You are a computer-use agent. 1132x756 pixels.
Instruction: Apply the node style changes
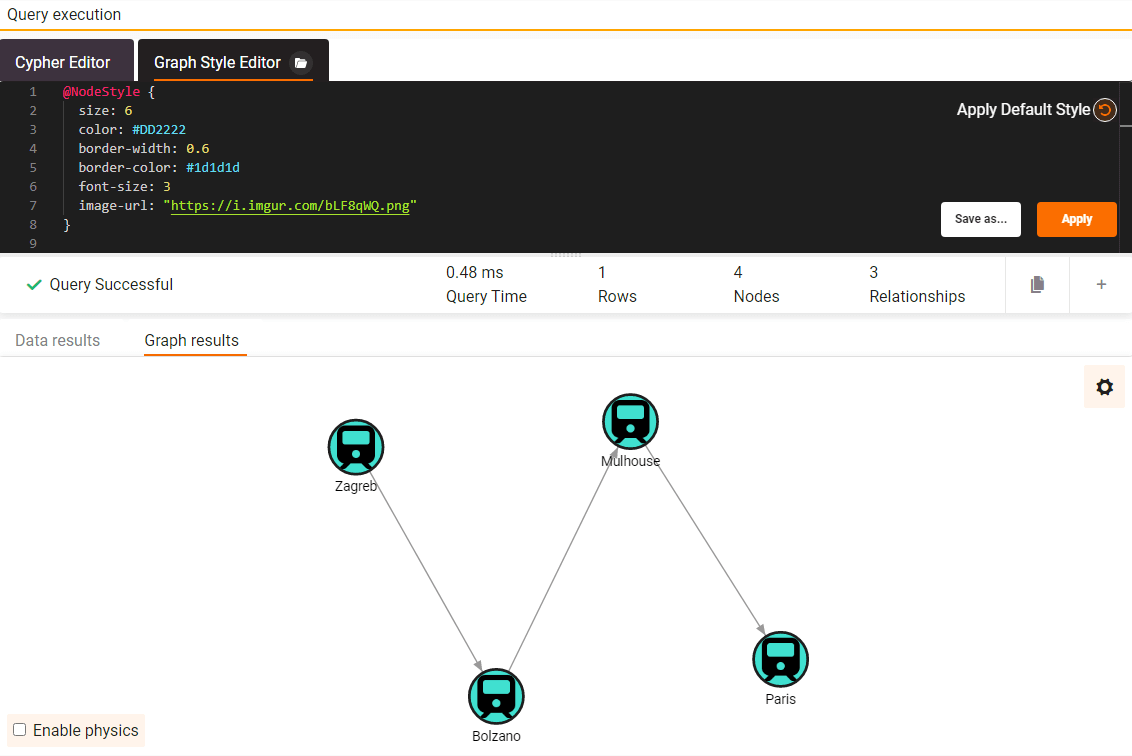click(x=1076, y=219)
